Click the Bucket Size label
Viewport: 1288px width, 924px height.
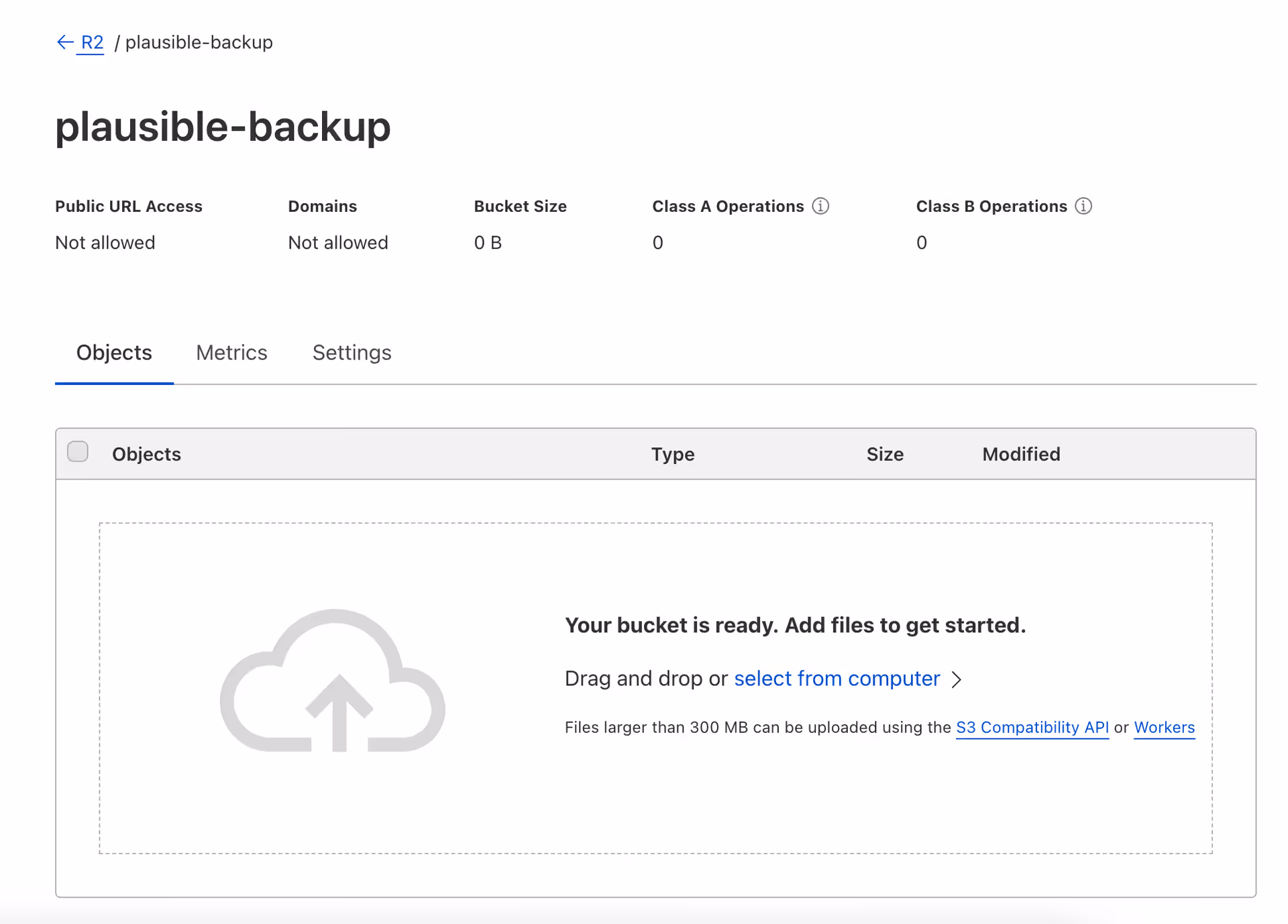point(521,206)
